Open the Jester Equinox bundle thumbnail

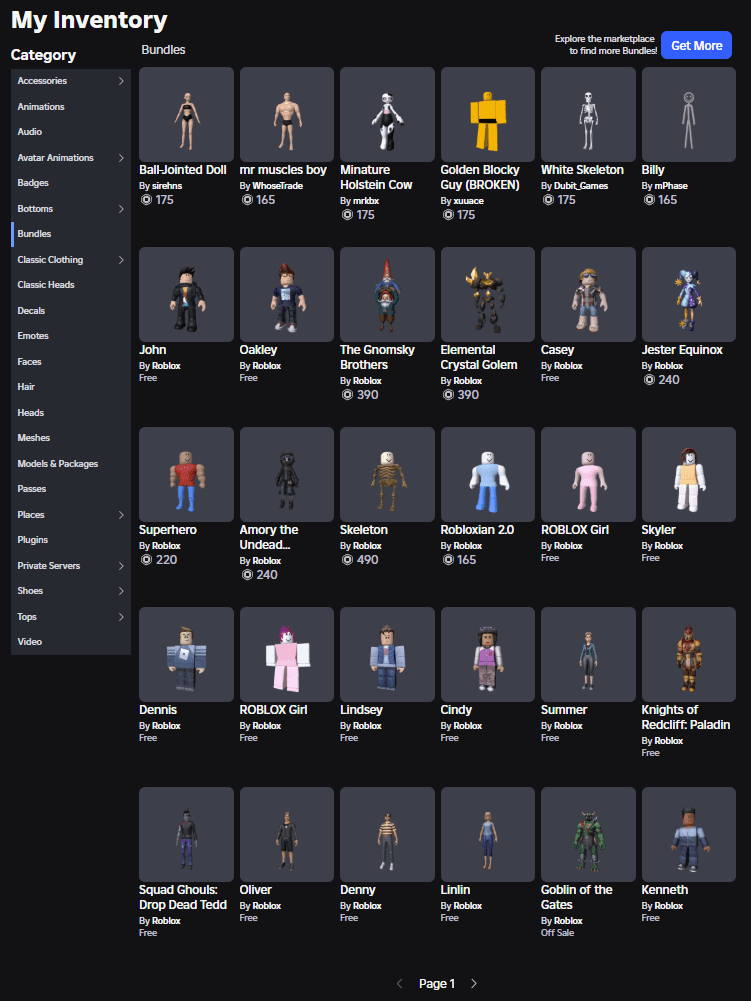click(x=688, y=294)
